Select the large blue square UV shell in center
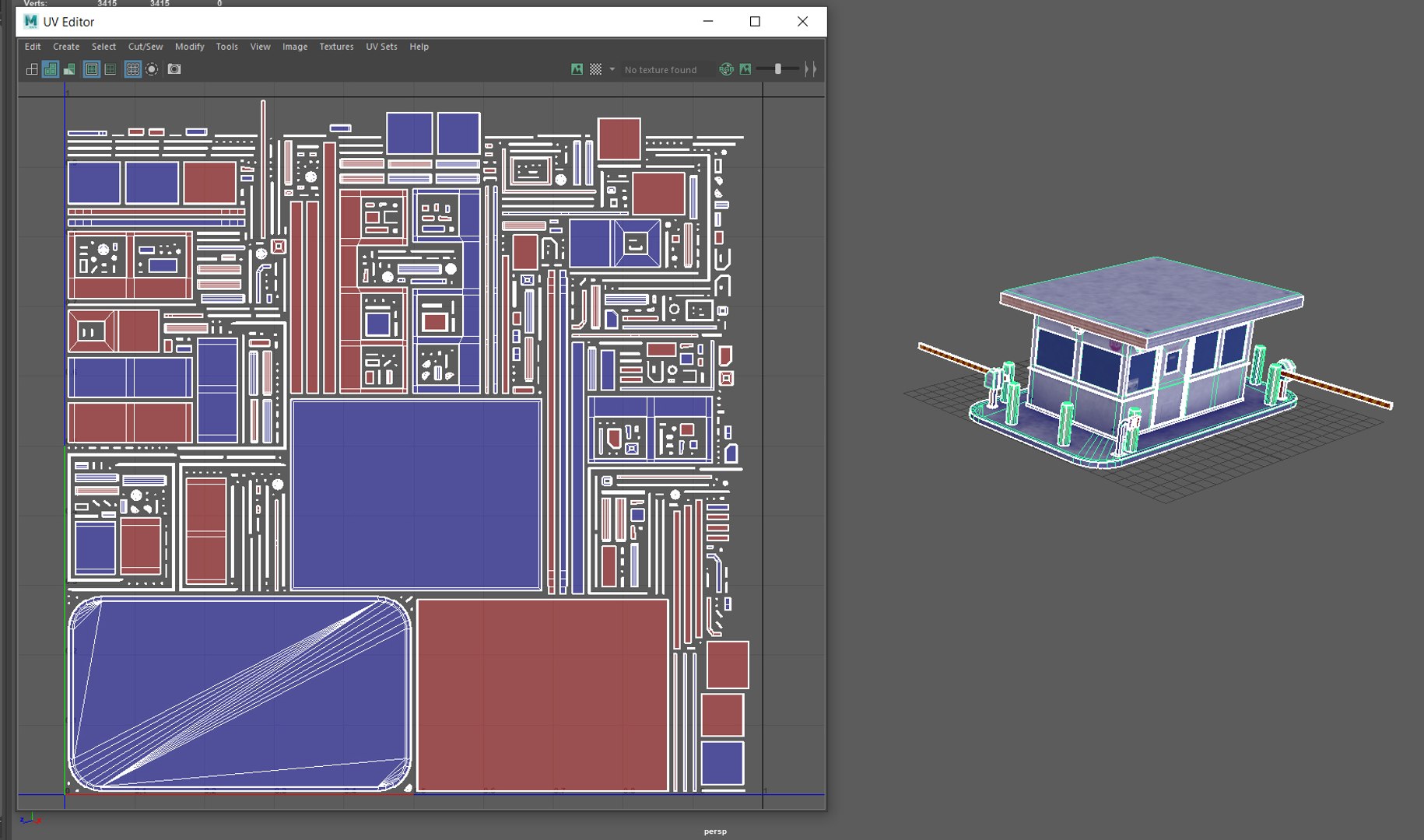This screenshot has height=840, width=1424. click(416, 495)
